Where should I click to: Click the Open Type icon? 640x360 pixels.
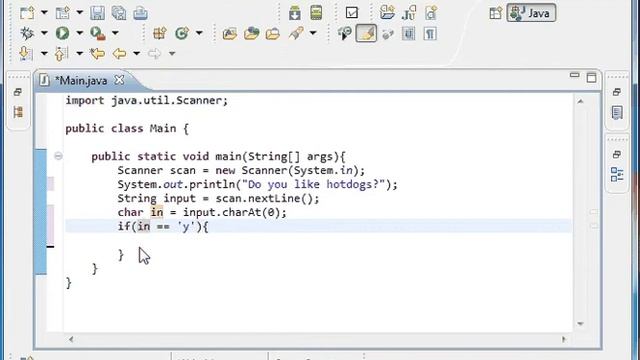tap(230, 33)
